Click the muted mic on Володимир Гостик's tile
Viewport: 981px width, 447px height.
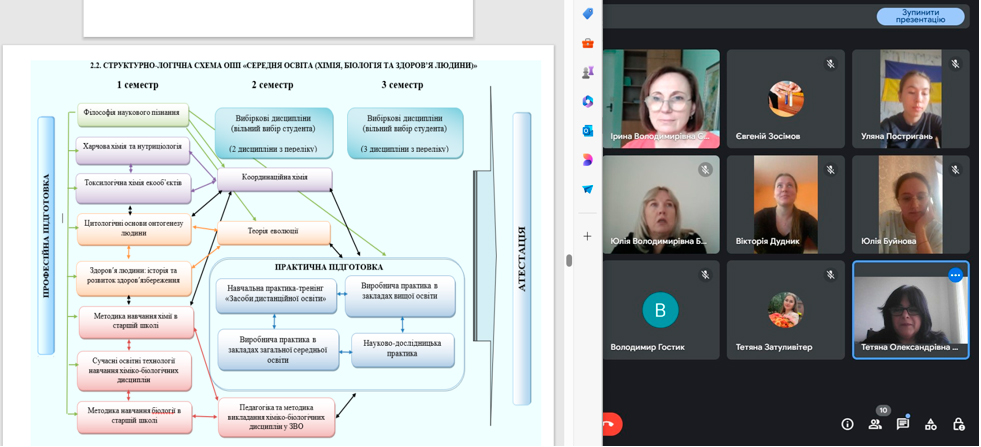[705, 275]
